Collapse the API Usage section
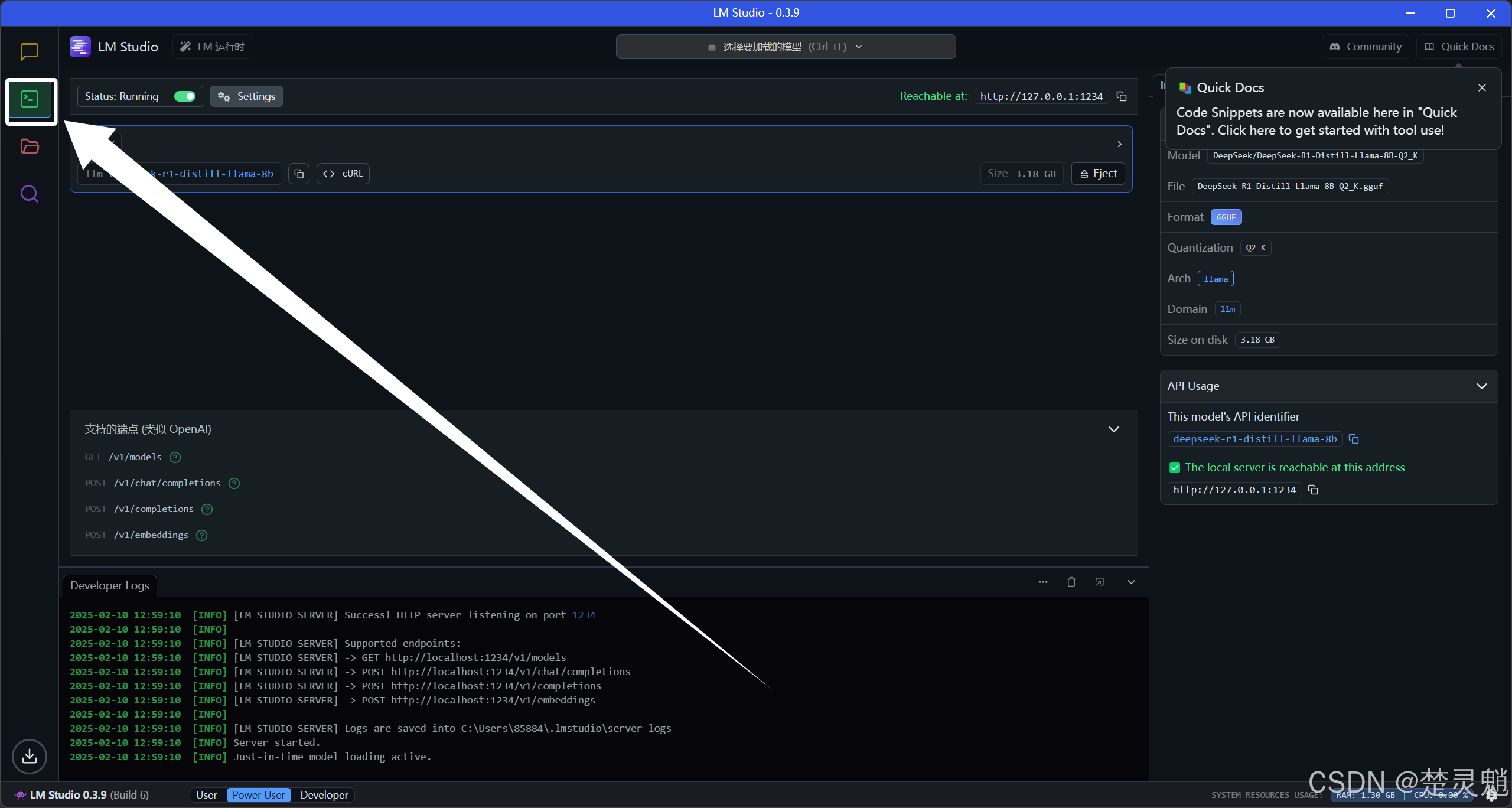The image size is (1512, 808). [x=1481, y=386]
